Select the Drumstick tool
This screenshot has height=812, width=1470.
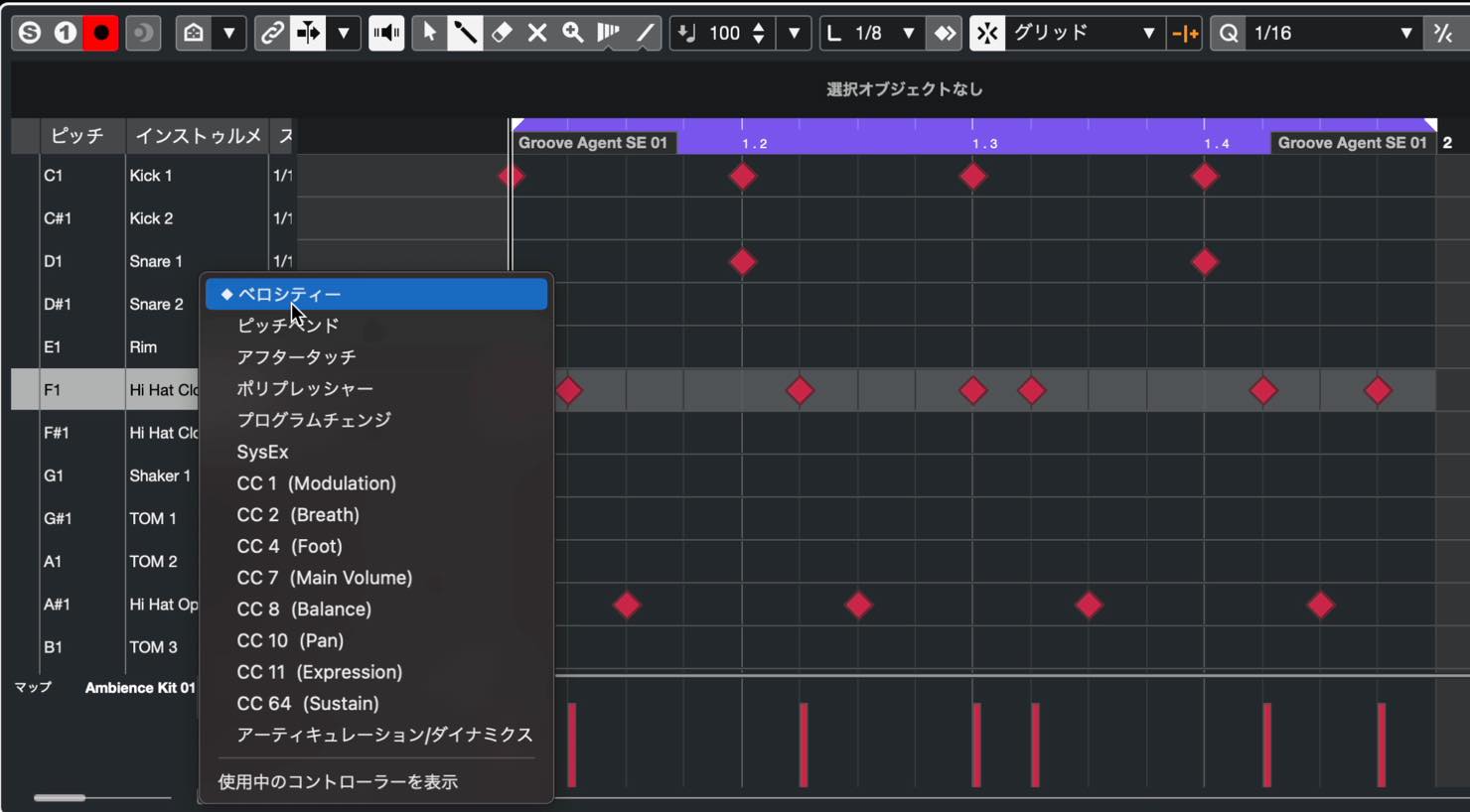(465, 33)
